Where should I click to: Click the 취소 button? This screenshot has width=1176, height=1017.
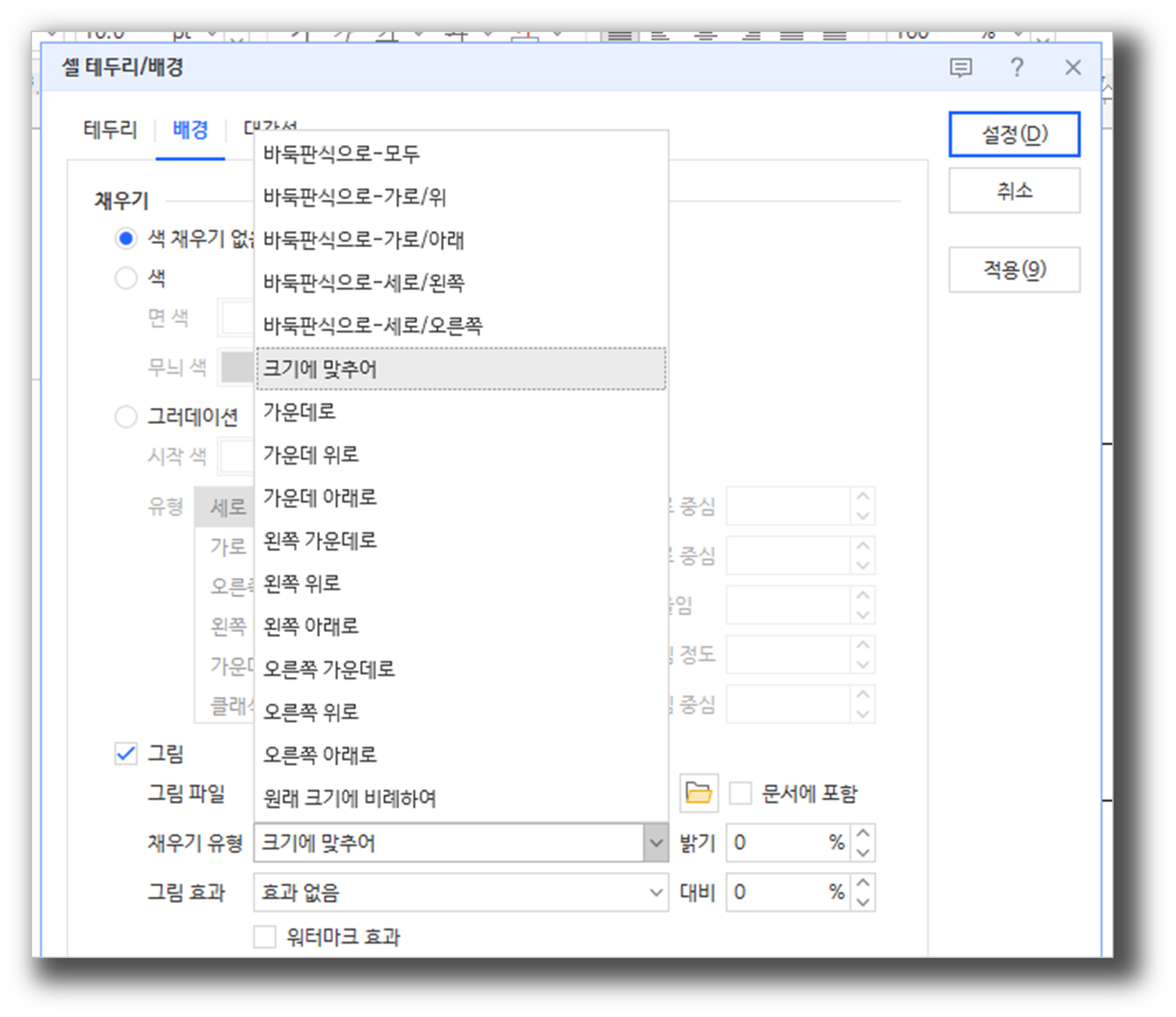pyautogui.click(x=1014, y=190)
